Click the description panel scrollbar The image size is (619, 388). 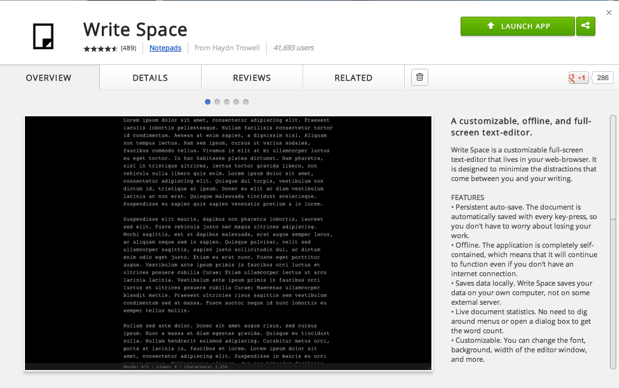point(613,242)
